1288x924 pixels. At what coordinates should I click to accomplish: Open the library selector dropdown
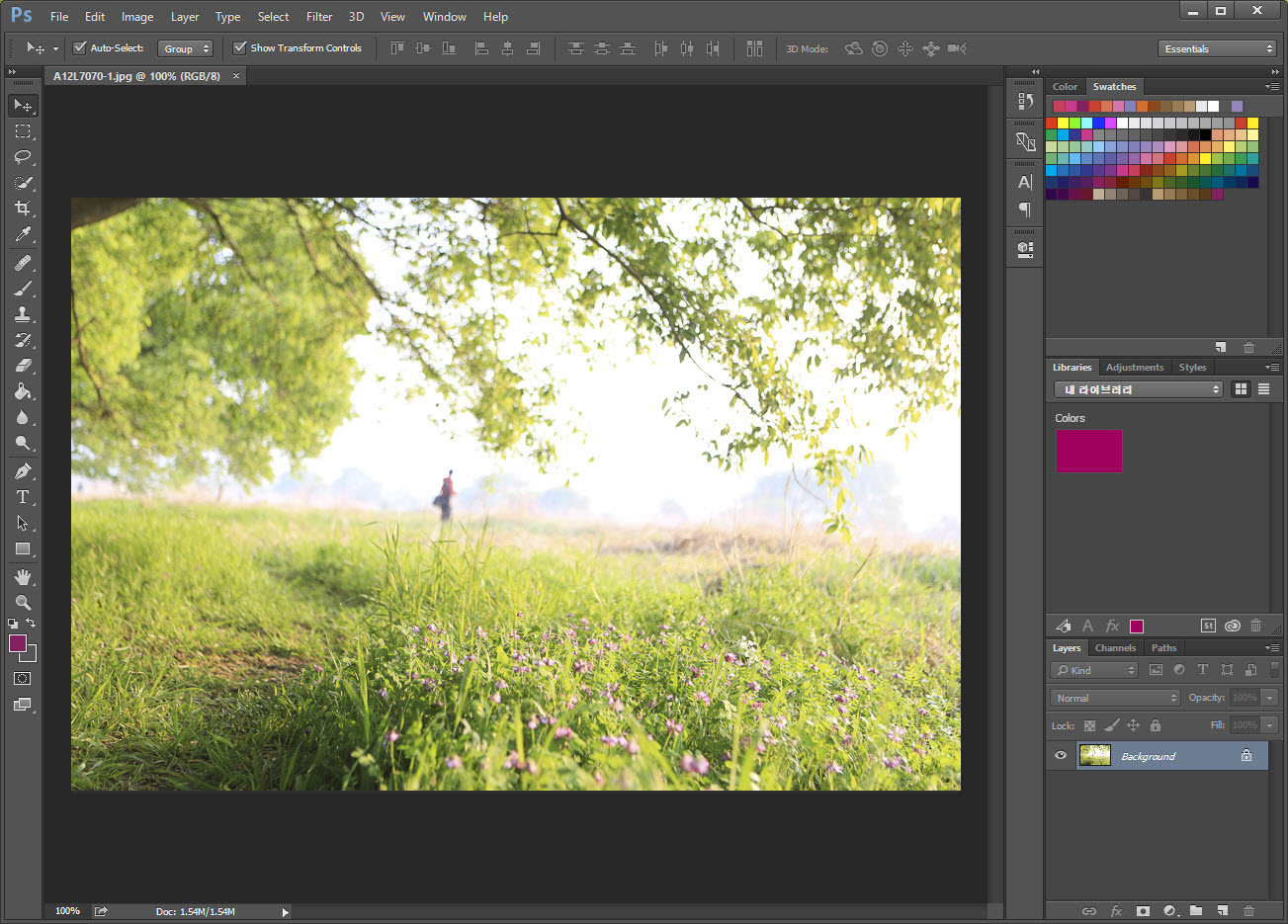click(x=1139, y=389)
